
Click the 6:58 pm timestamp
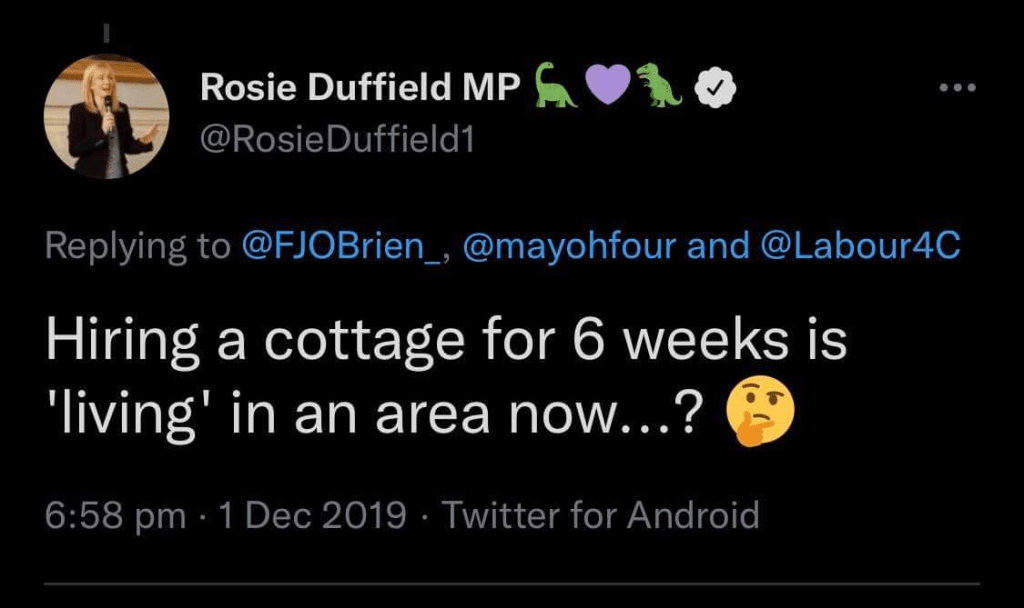click(116, 516)
